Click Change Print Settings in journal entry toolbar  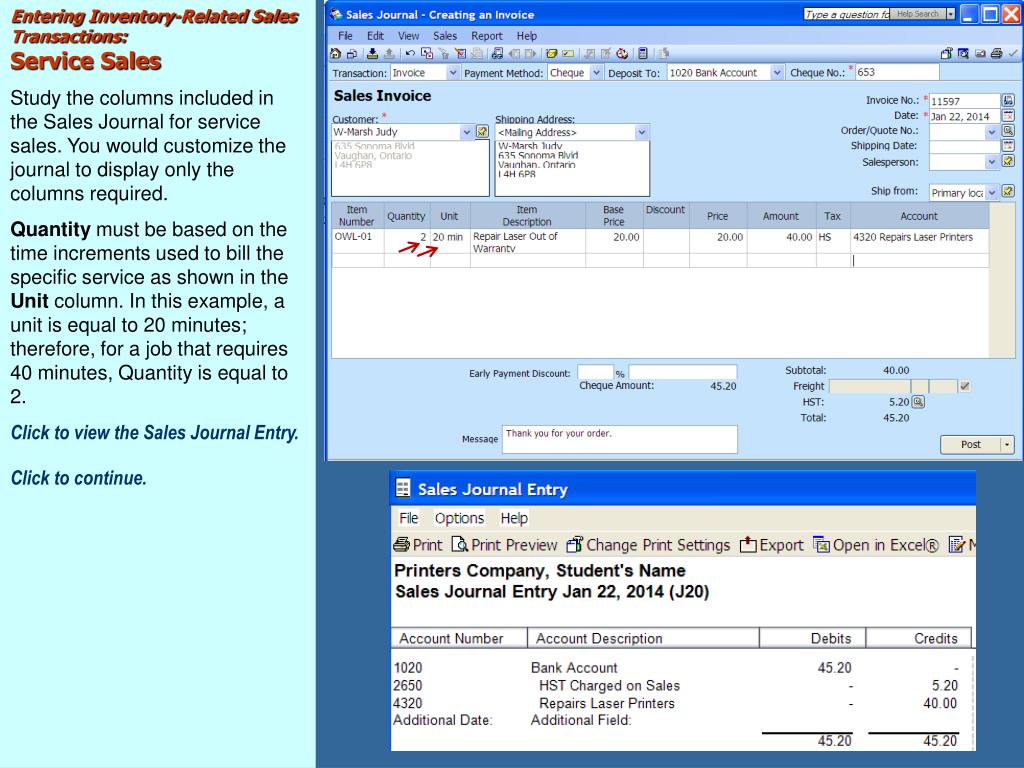point(648,545)
